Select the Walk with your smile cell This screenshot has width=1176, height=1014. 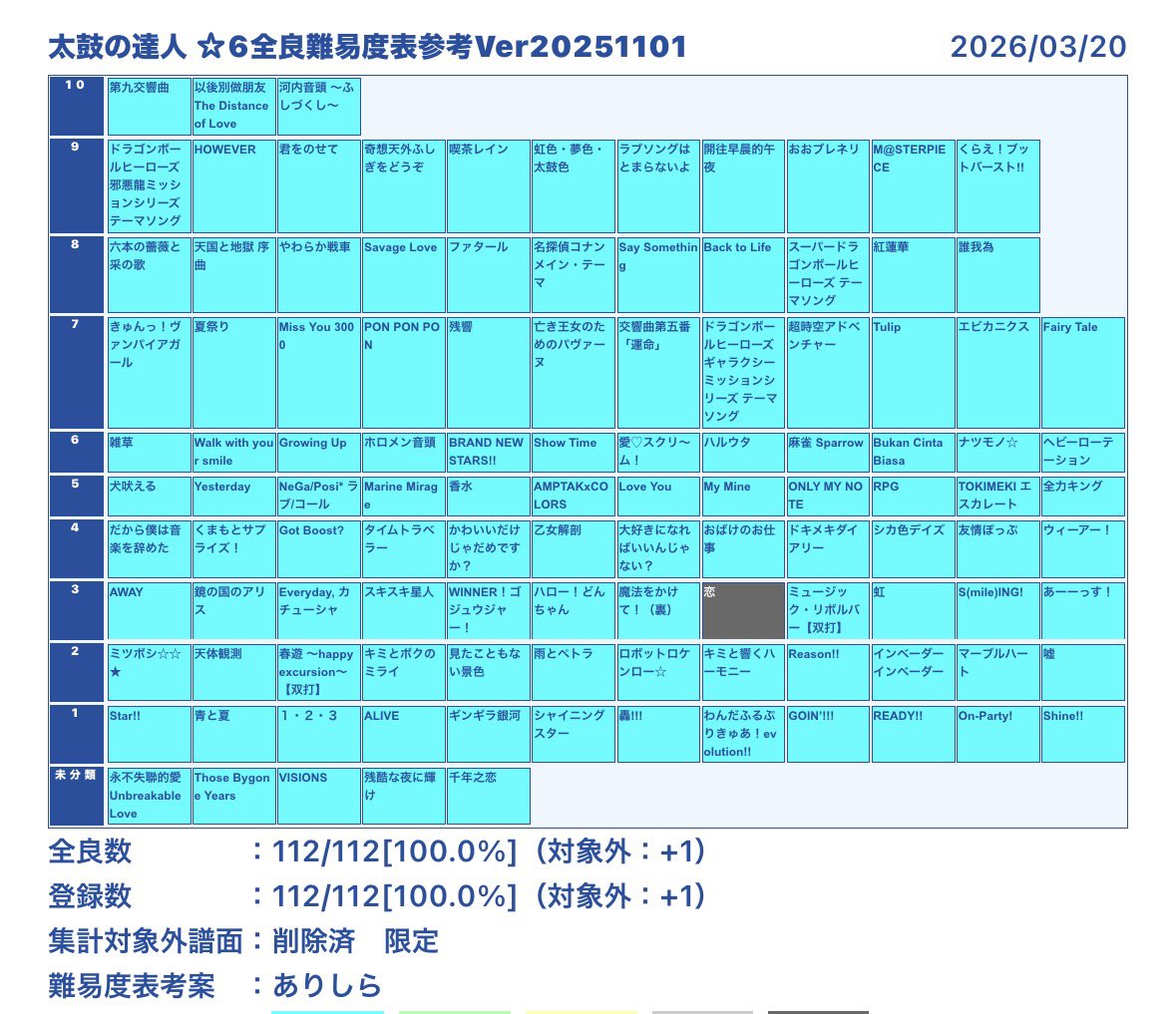pyautogui.click(x=233, y=452)
